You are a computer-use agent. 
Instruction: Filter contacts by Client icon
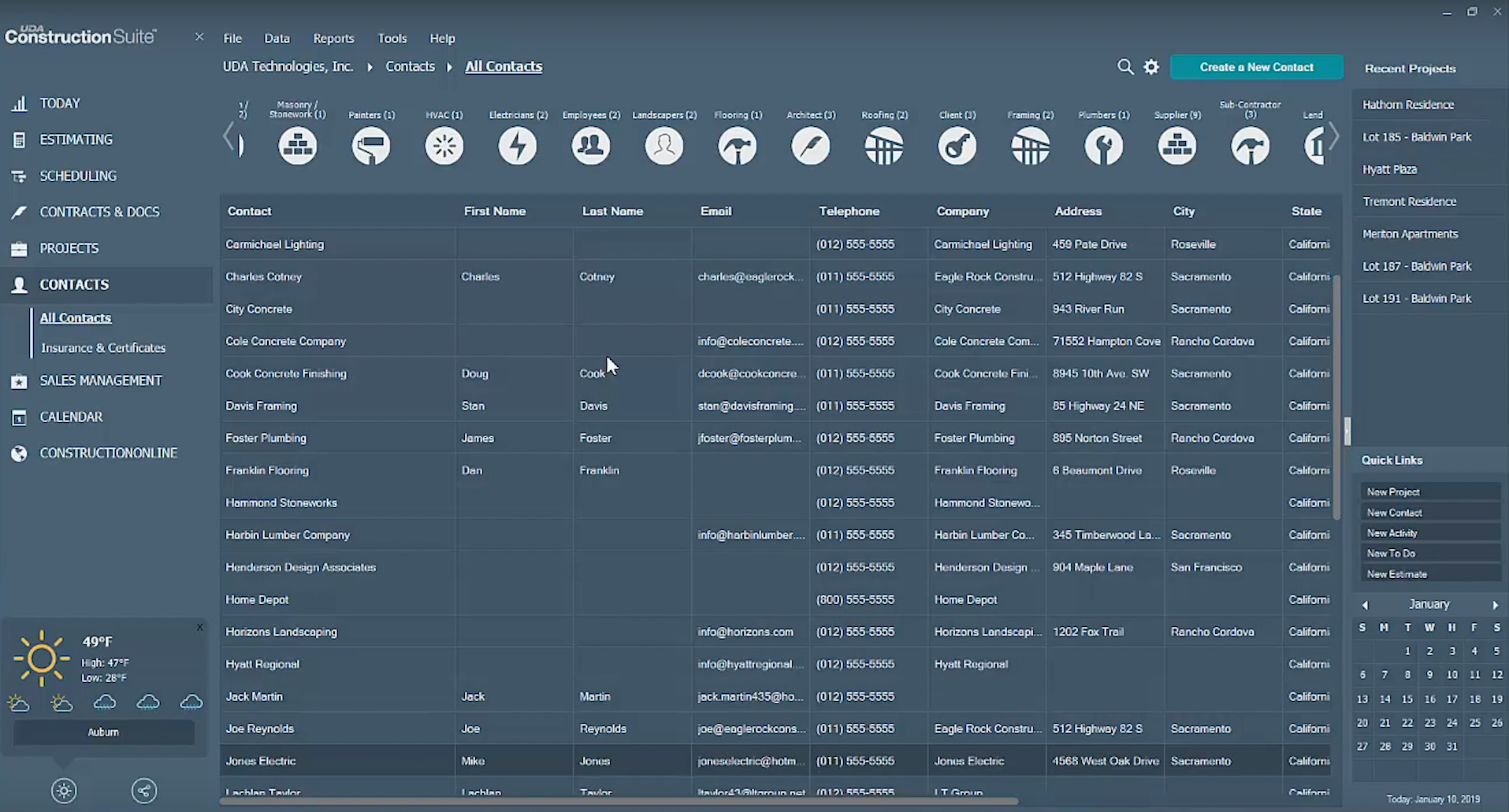957,146
